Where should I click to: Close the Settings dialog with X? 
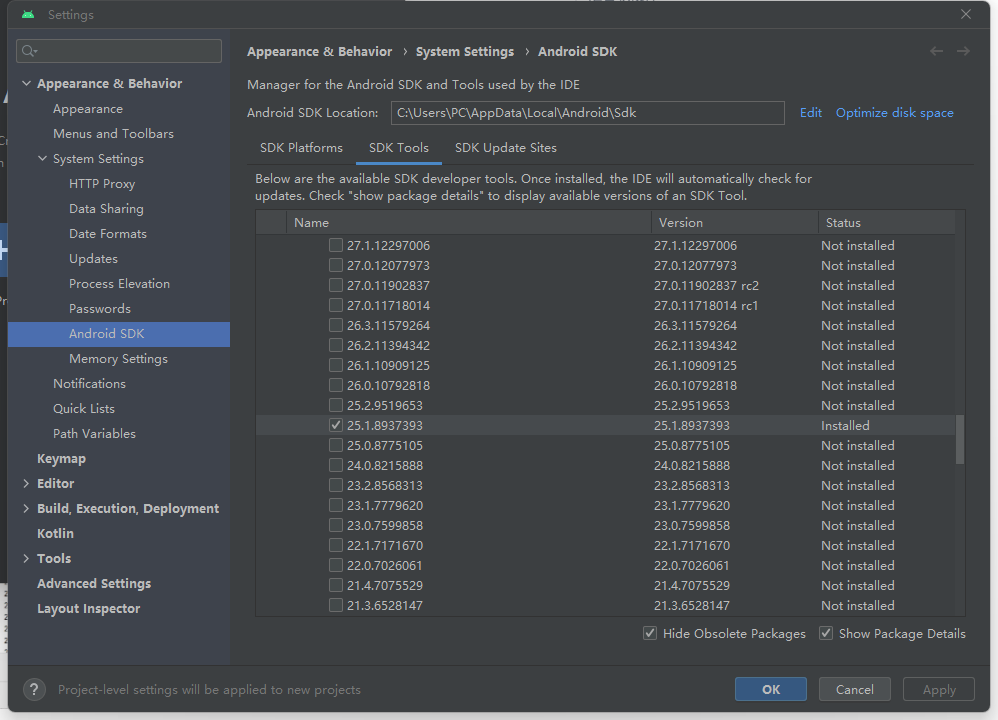[966, 14]
